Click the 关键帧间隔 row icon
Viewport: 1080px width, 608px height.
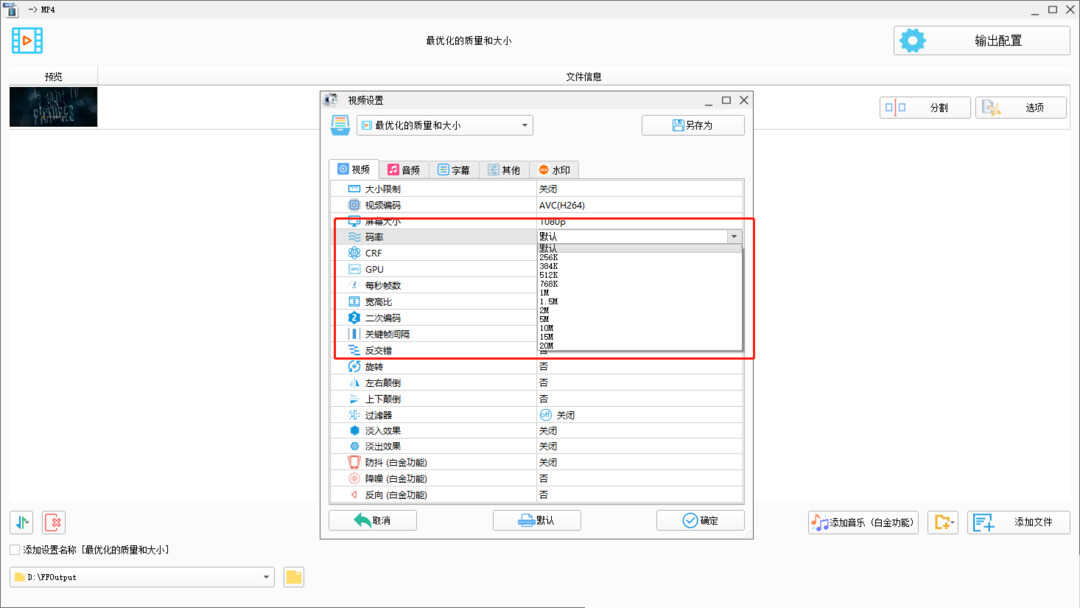[354, 334]
